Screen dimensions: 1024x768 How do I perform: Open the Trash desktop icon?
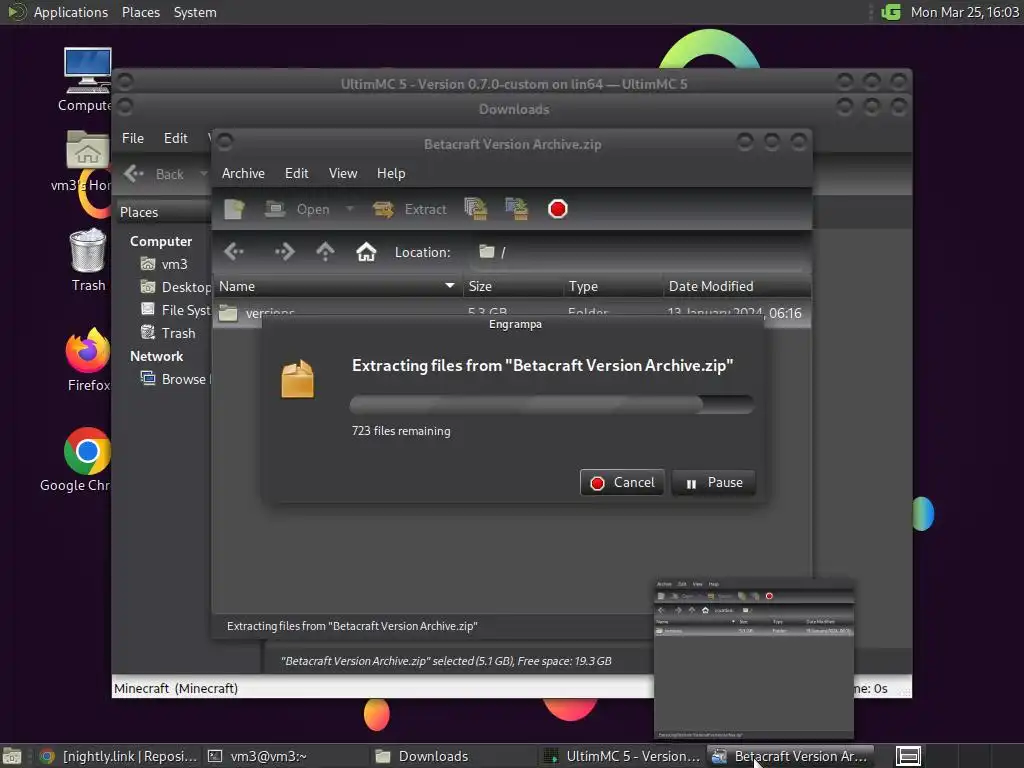click(88, 260)
